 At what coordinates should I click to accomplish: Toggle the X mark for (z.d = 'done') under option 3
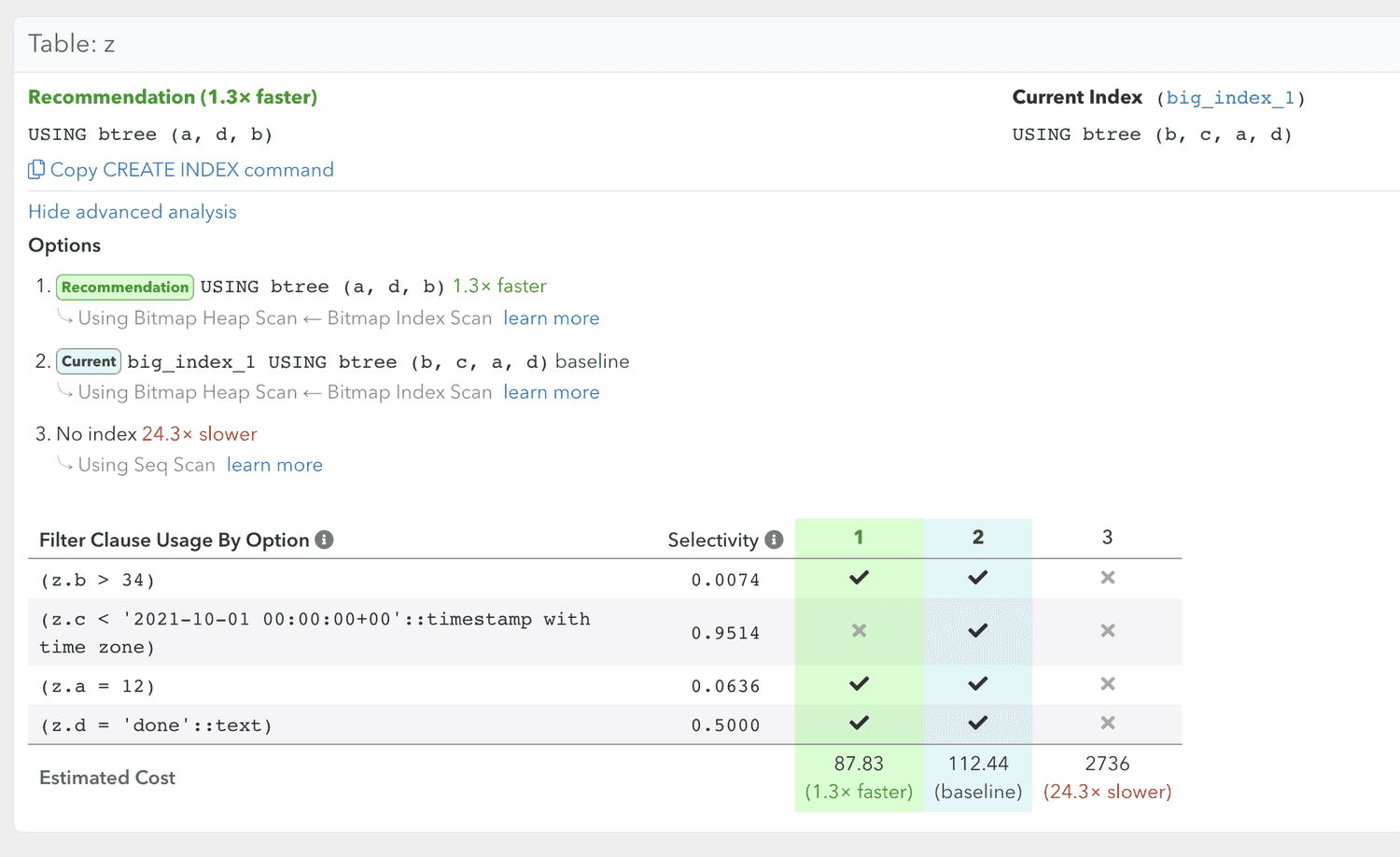[1107, 724]
